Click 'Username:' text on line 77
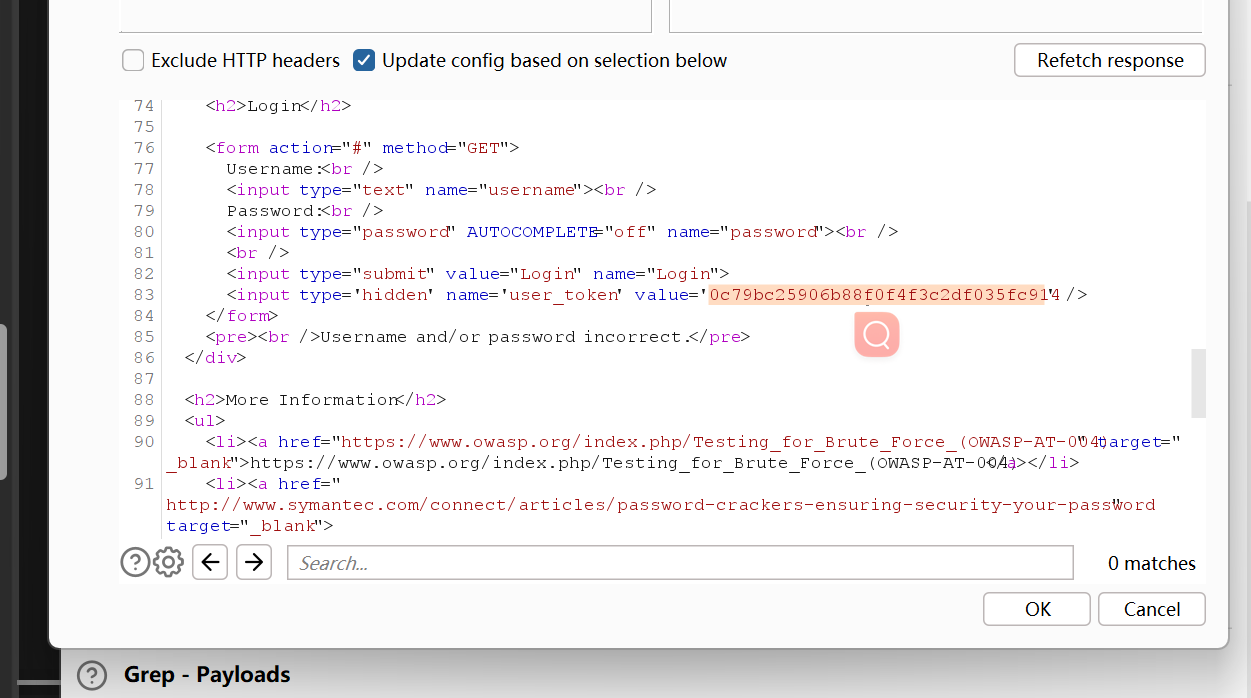1251x698 pixels. click(273, 169)
